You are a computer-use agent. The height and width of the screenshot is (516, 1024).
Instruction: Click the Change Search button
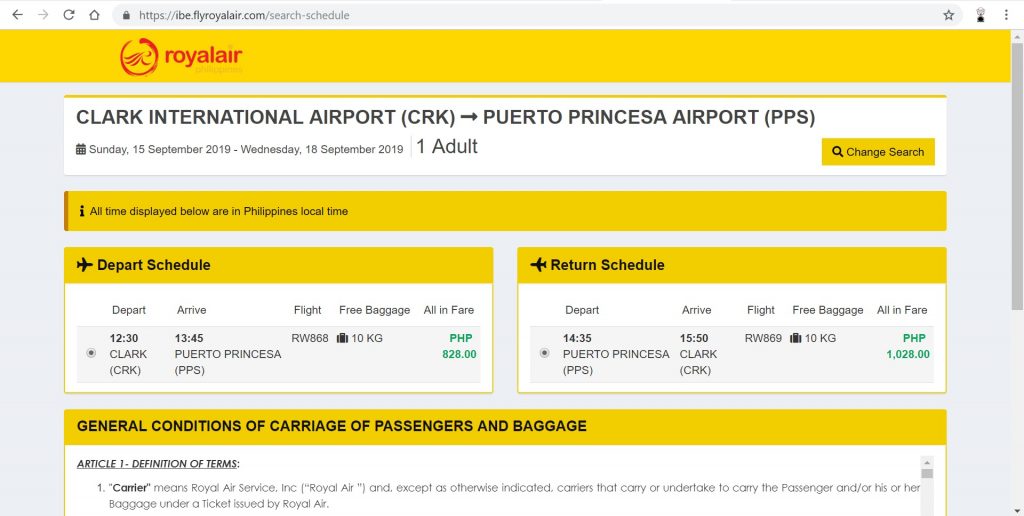pos(878,152)
